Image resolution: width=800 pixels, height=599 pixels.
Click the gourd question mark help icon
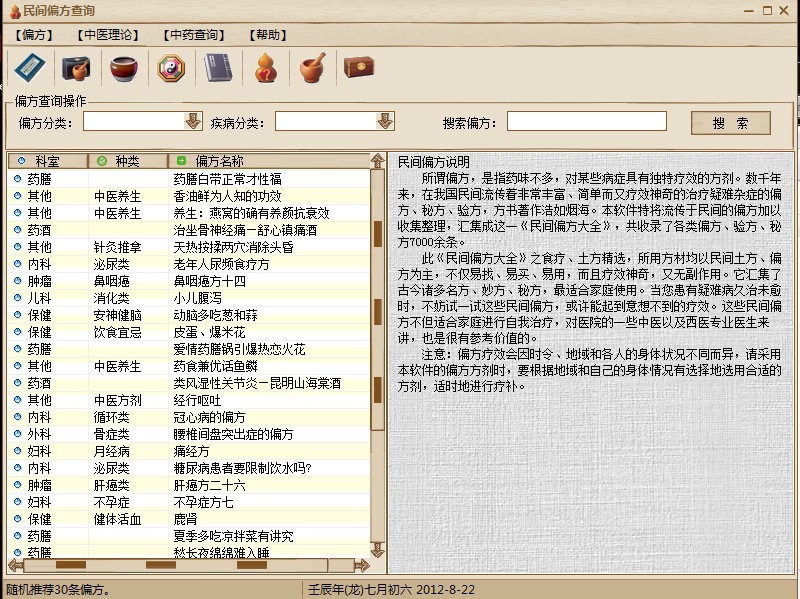click(x=265, y=68)
